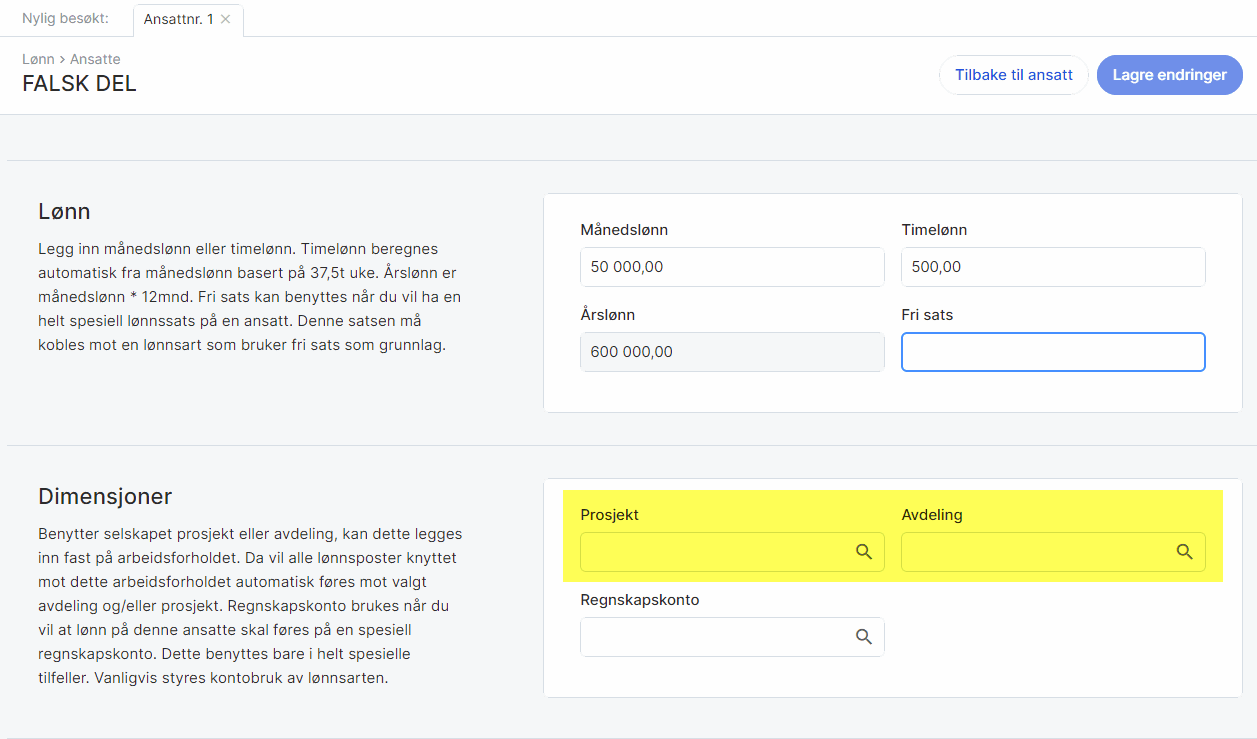
Task: Close the Ansattnr. 1 tab
Action: [x=226, y=19]
